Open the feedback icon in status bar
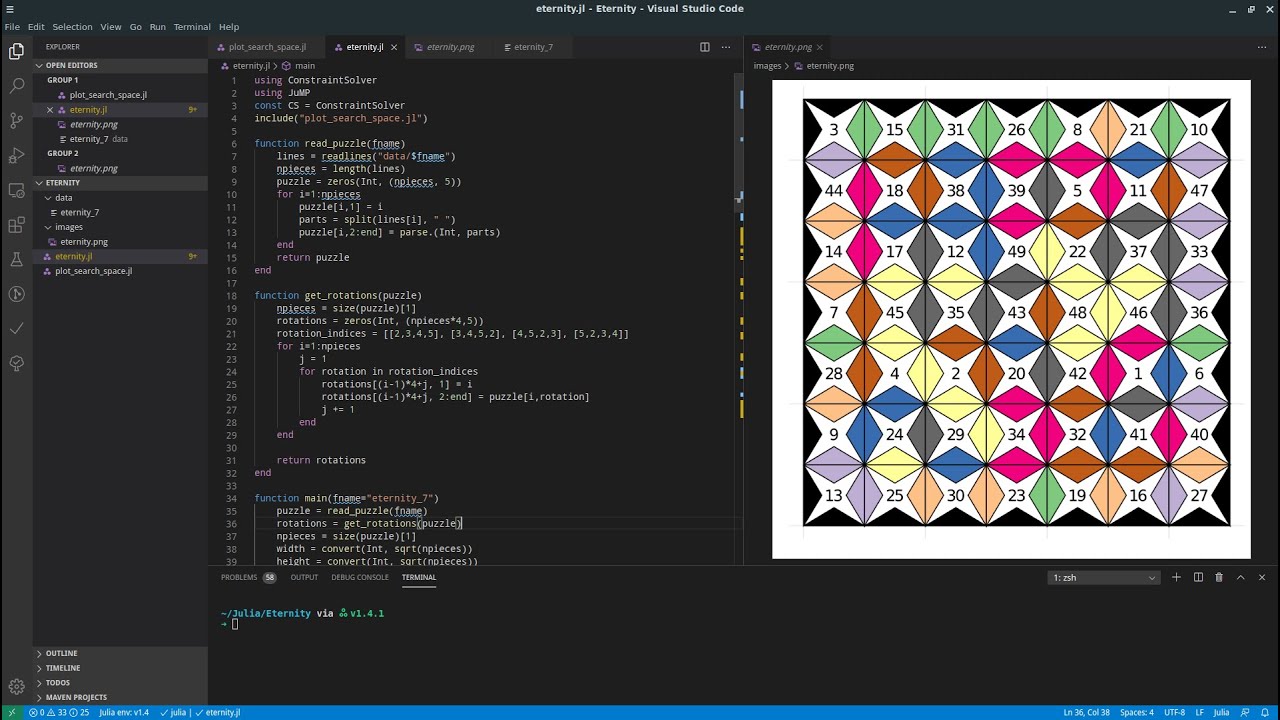The width and height of the screenshot is (1280, 720). click(1245, 712)
